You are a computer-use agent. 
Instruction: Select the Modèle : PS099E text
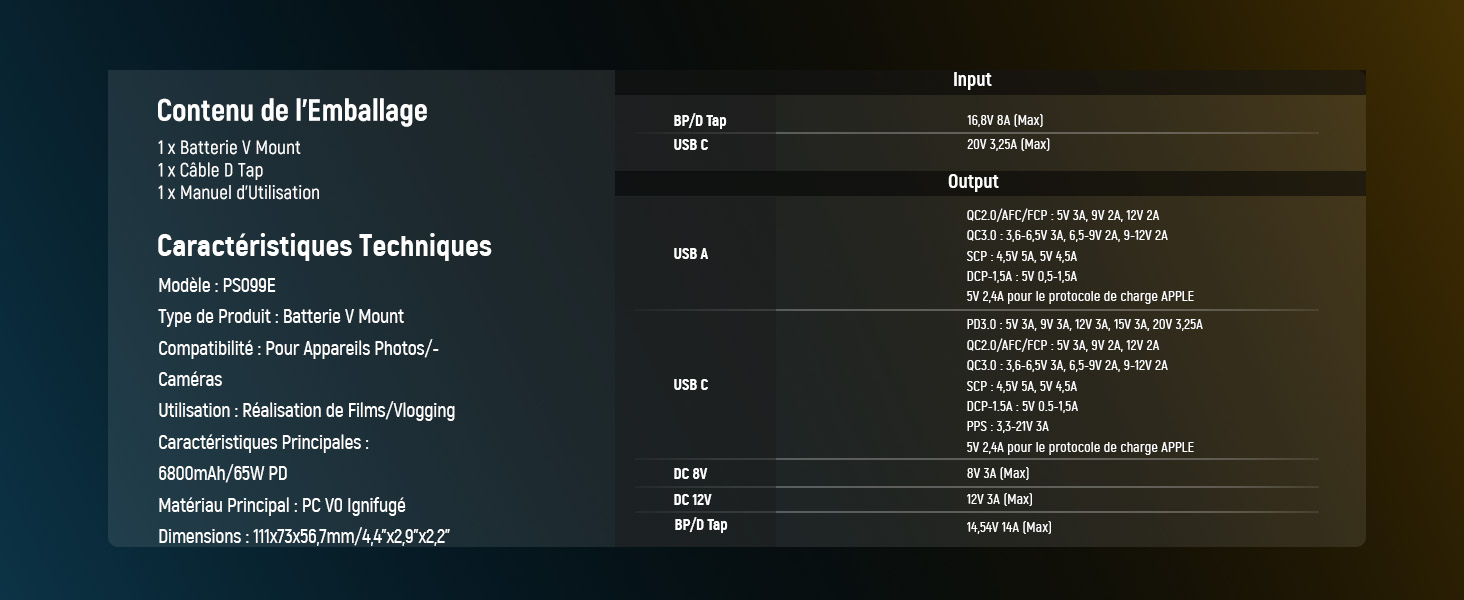[217, 286]
